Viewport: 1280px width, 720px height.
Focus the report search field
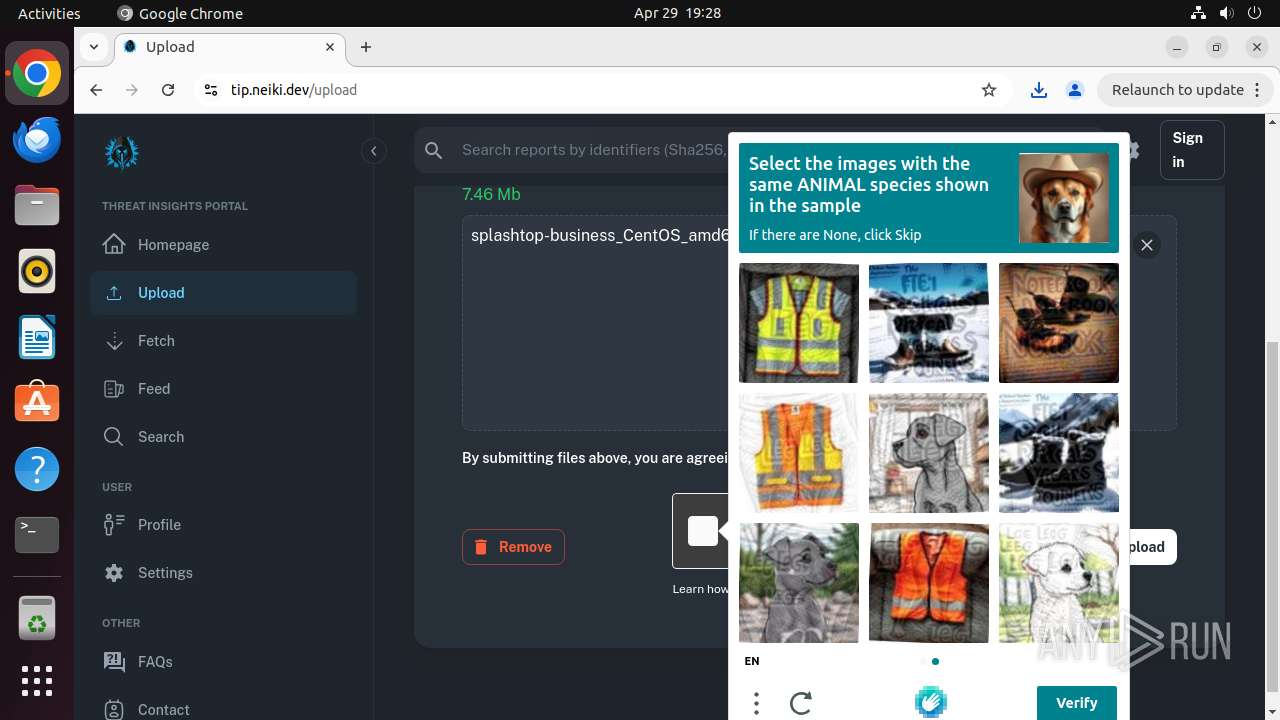coord(592,150)
